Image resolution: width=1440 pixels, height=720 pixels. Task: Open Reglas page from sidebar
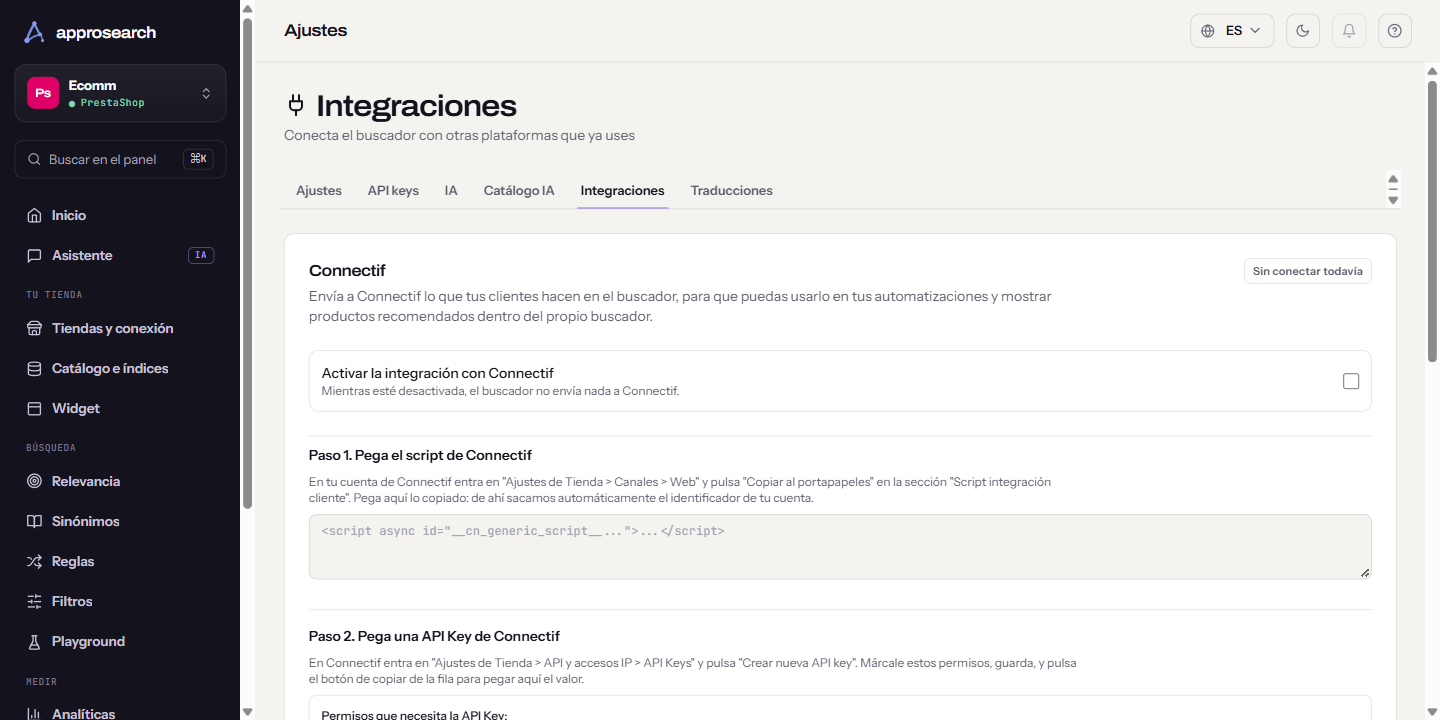tap(120, 561)
